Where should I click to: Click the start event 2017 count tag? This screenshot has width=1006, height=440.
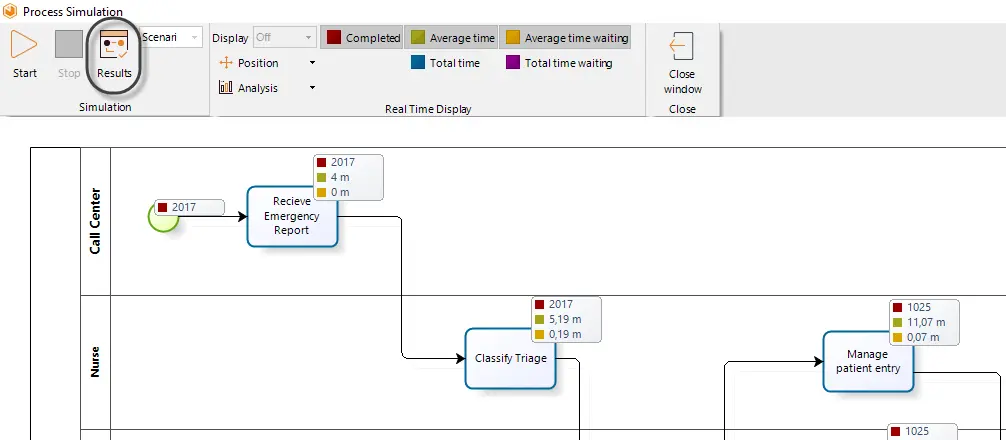(x=189, y=207)
